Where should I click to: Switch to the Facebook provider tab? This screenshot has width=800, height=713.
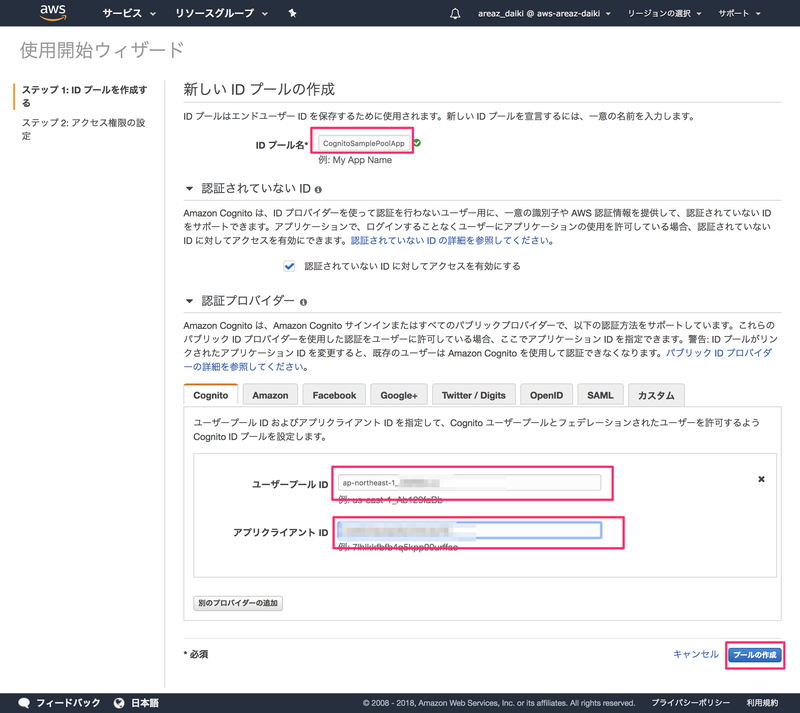(334, 395)
